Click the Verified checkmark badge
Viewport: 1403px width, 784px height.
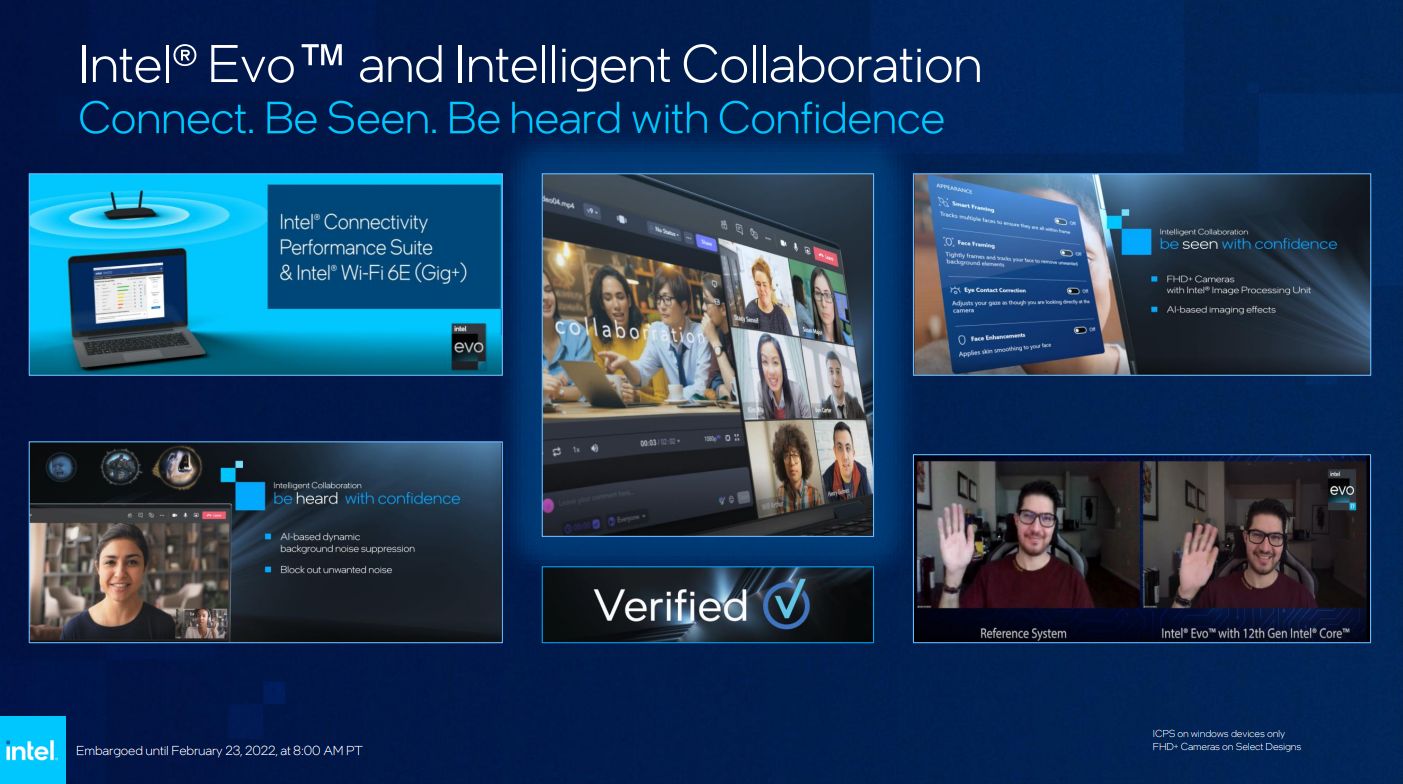point(785,604)
